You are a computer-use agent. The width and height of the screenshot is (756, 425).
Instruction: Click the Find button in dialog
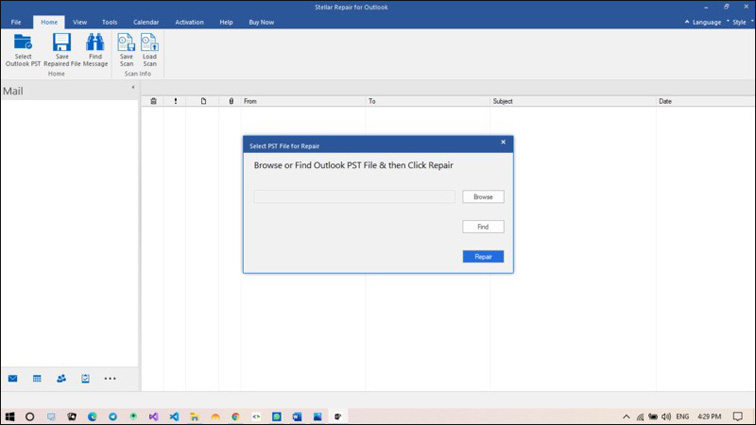coord(483,227)
